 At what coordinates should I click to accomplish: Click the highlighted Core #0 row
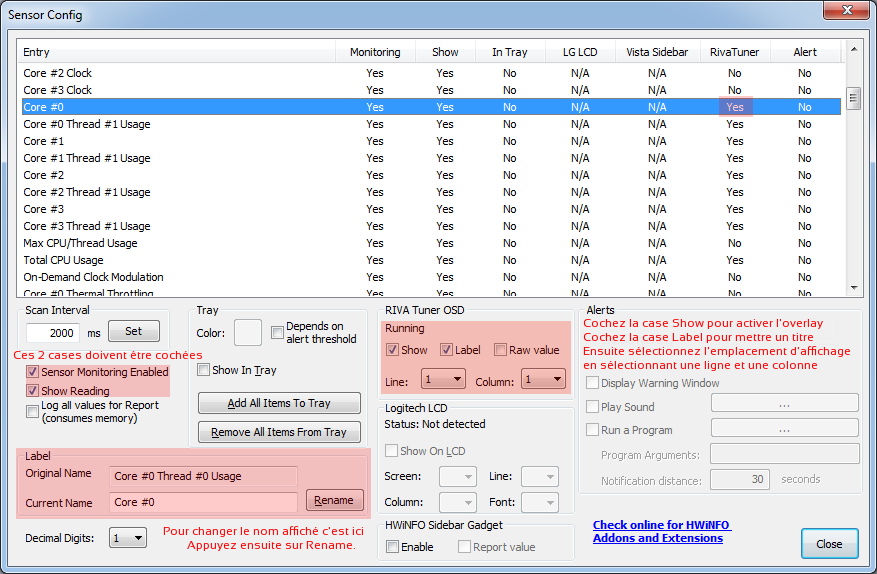[431, 107]
